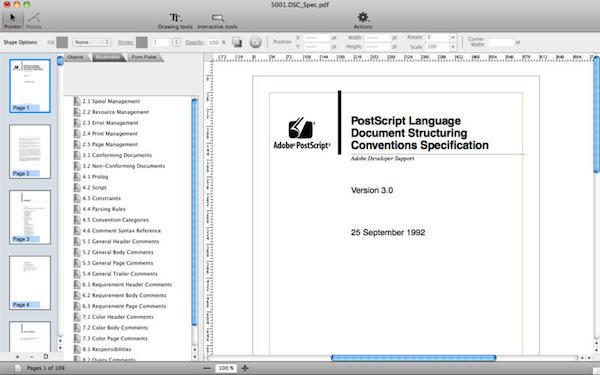This screenshot has height=375, width=600.
Task: Open the Interactive tools menu
Action: pyautogui.click(x=217, y=21)
